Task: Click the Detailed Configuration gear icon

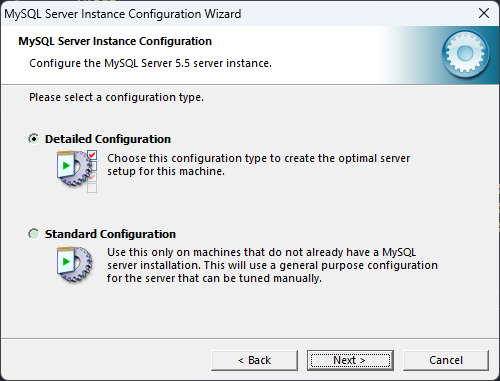Action: (74, 169)
